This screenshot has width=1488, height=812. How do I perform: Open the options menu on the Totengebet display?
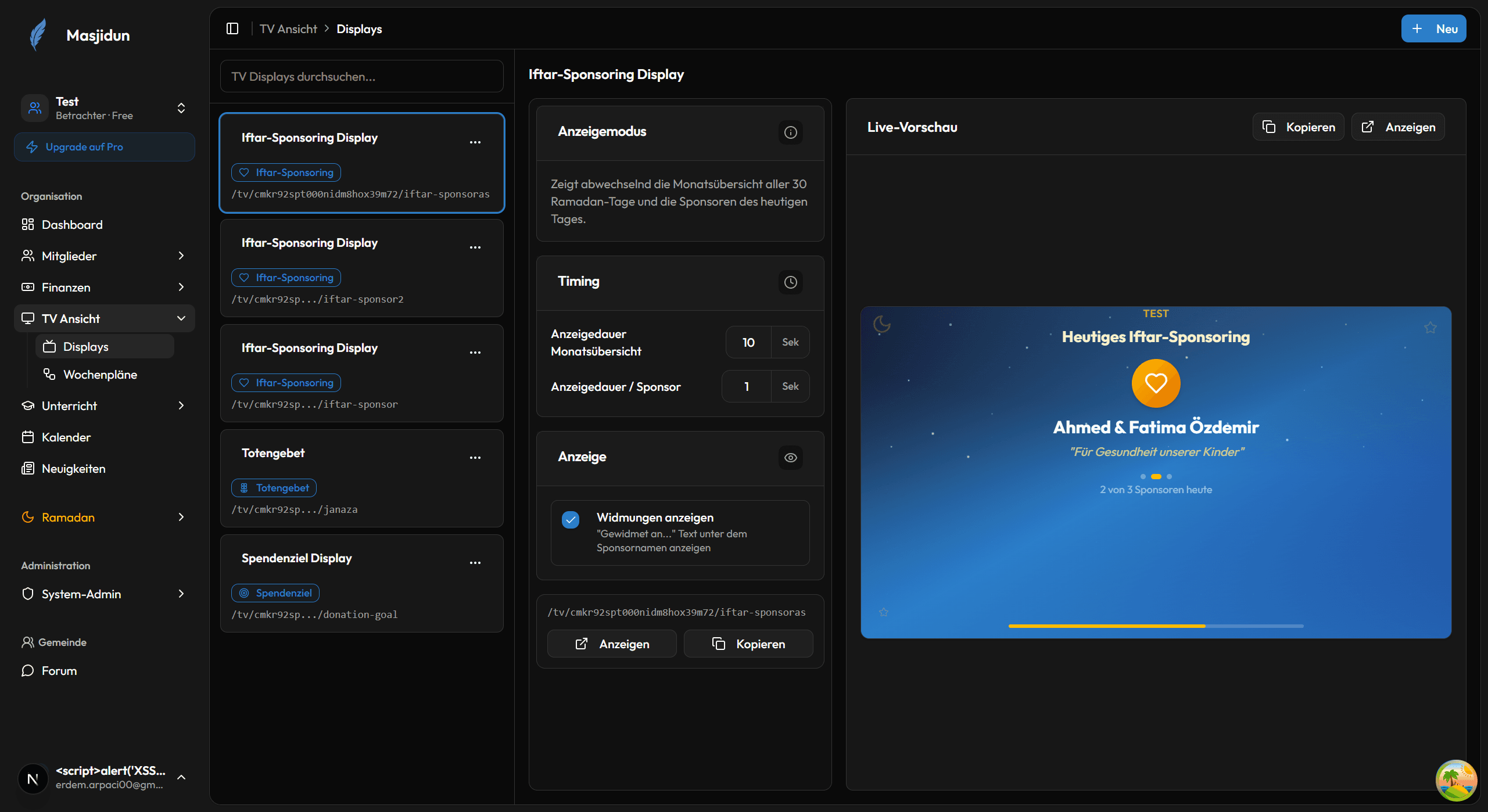[x=476, y=458]
